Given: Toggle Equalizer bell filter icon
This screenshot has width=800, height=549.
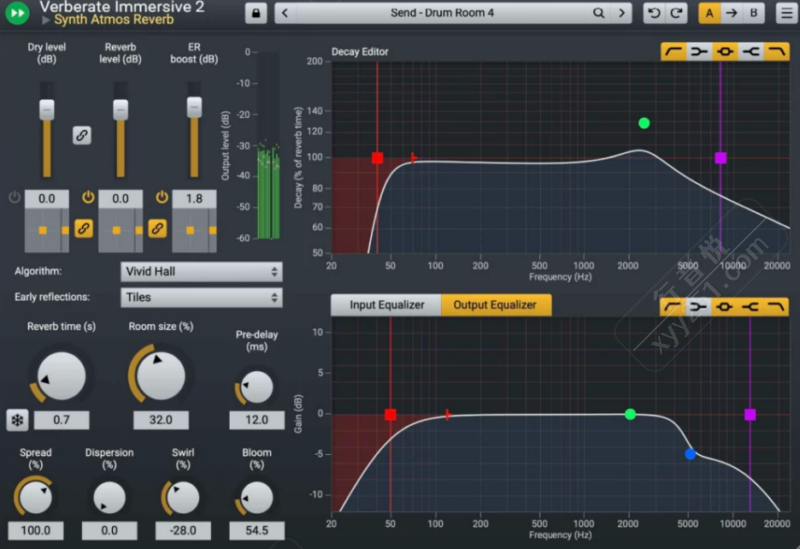Looking at the screenshot, I should pyautogui.click(x=724, y=307).
